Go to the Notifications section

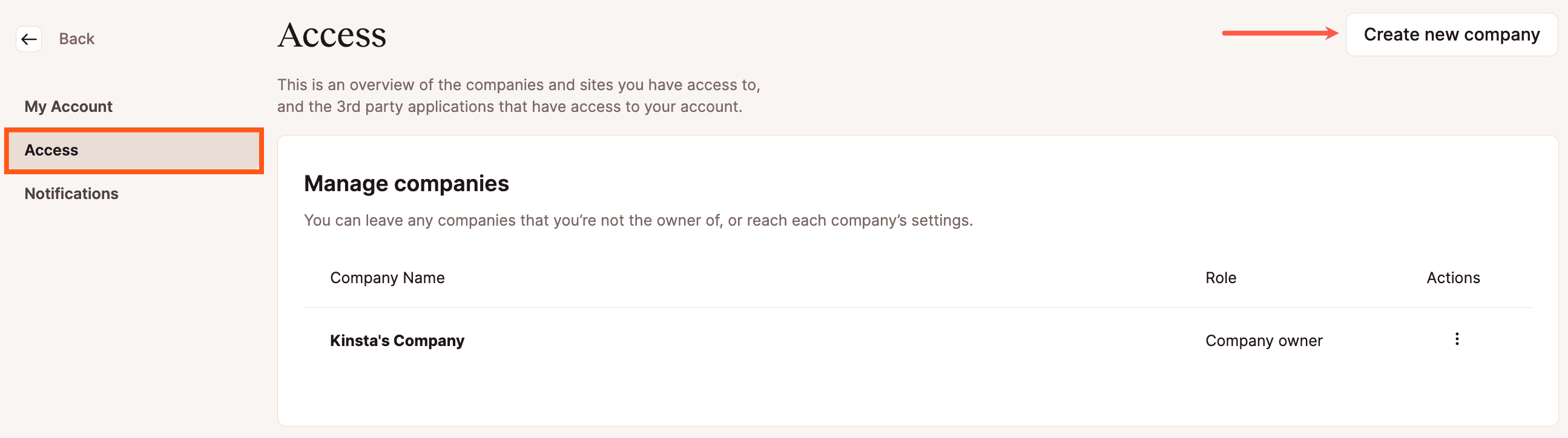click(x=71, y=194)
